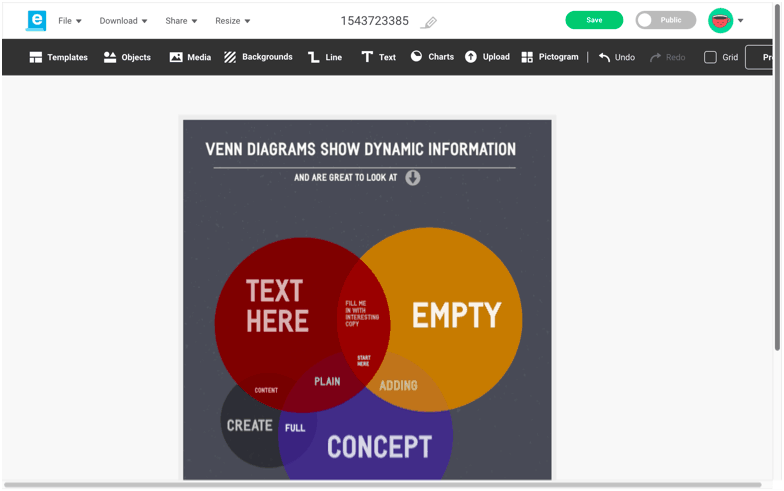Select the down-arrow circle icon on canvas

click(412, 178)
